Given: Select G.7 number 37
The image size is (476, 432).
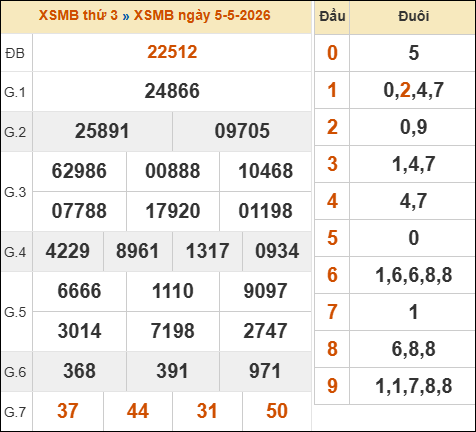Looking at the screenshot, I should point(68,411).
